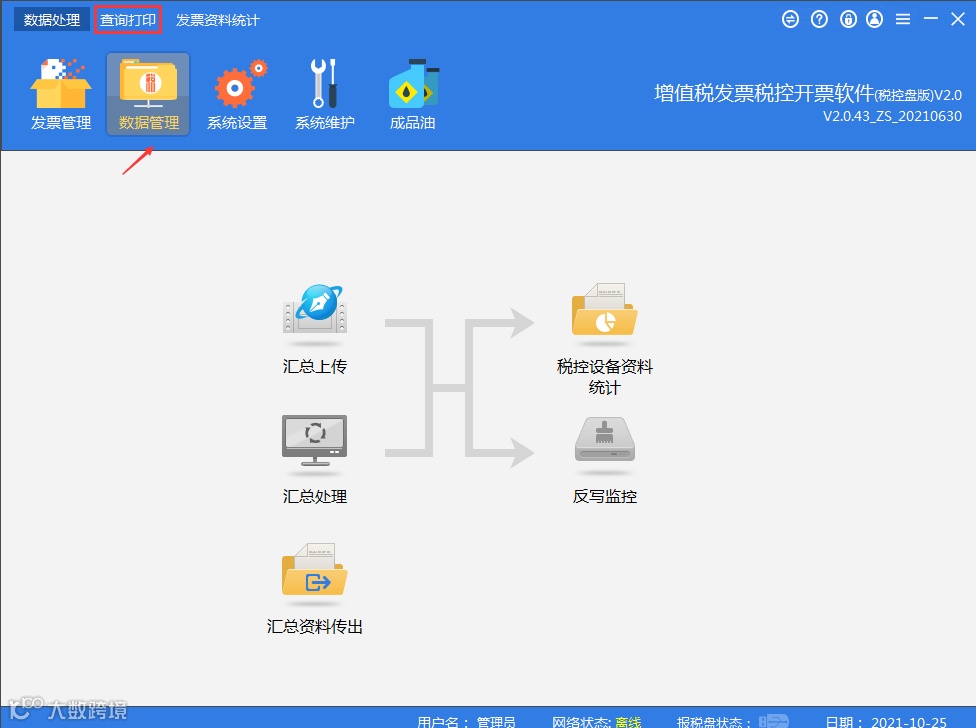Click the 税控设备资料统计 label
Screen dimensions: 976x728
(604, 377)
